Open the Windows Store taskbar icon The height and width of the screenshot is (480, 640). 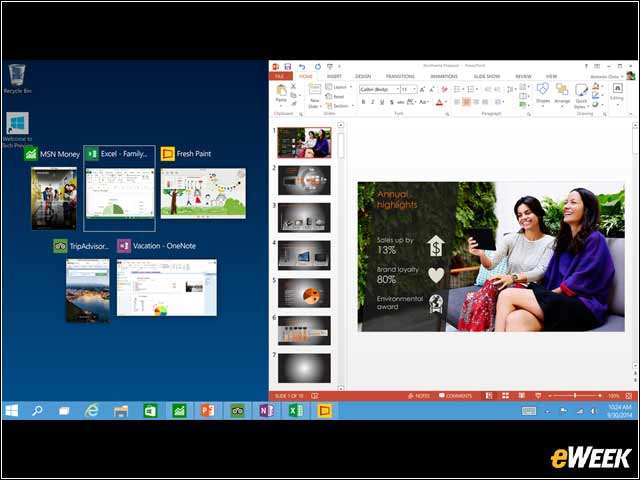[150, 411]
